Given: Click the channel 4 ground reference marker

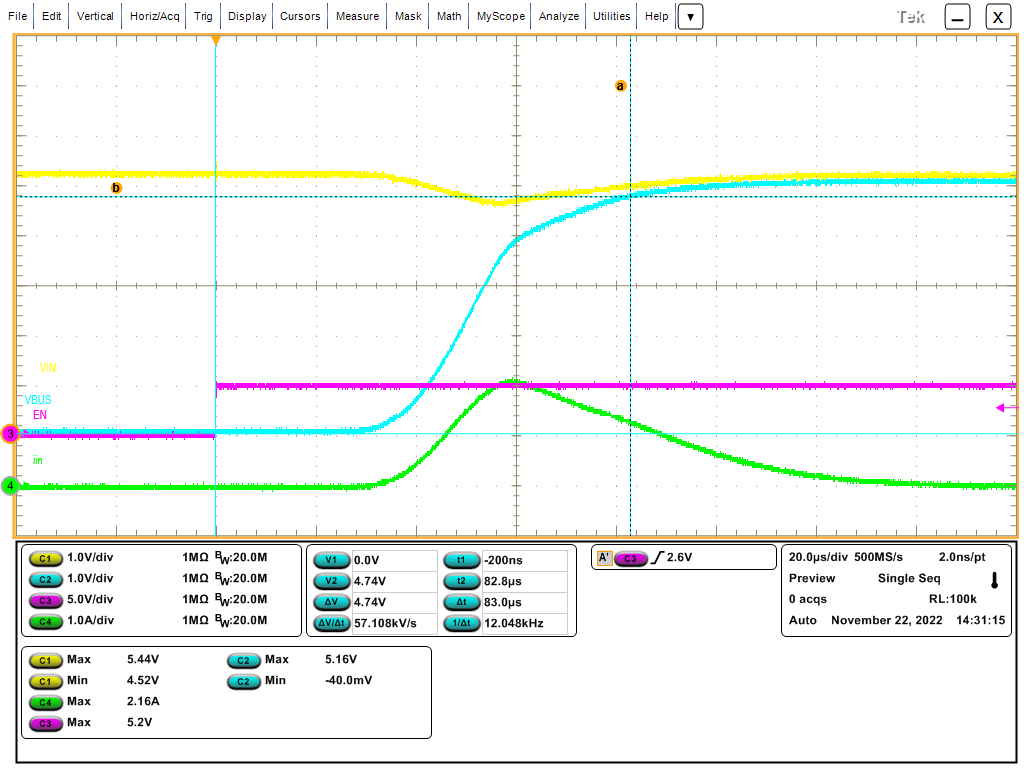Looking at the screenshot, I should click(11, 486).
